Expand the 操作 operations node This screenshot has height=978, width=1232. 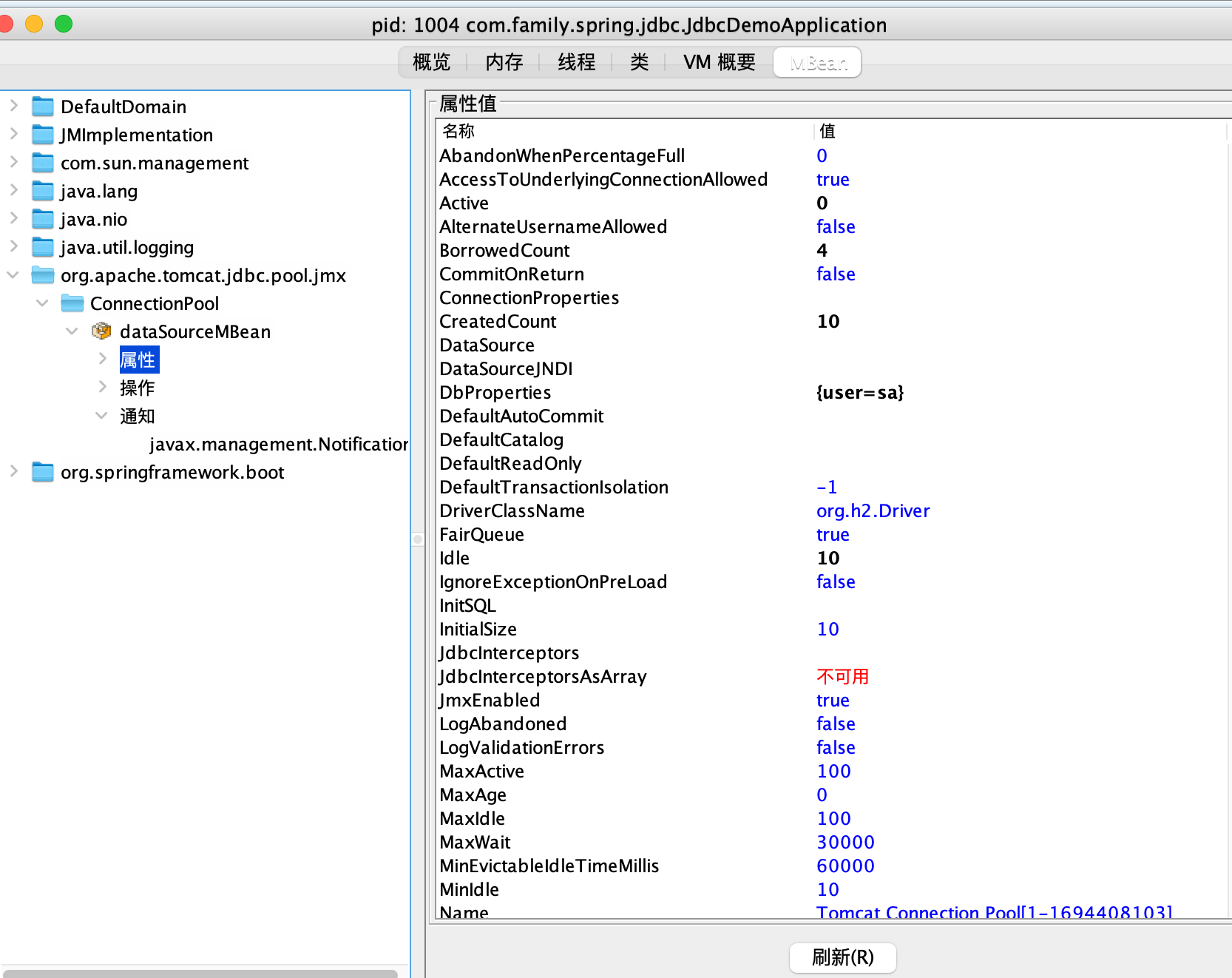coord(103,387)
